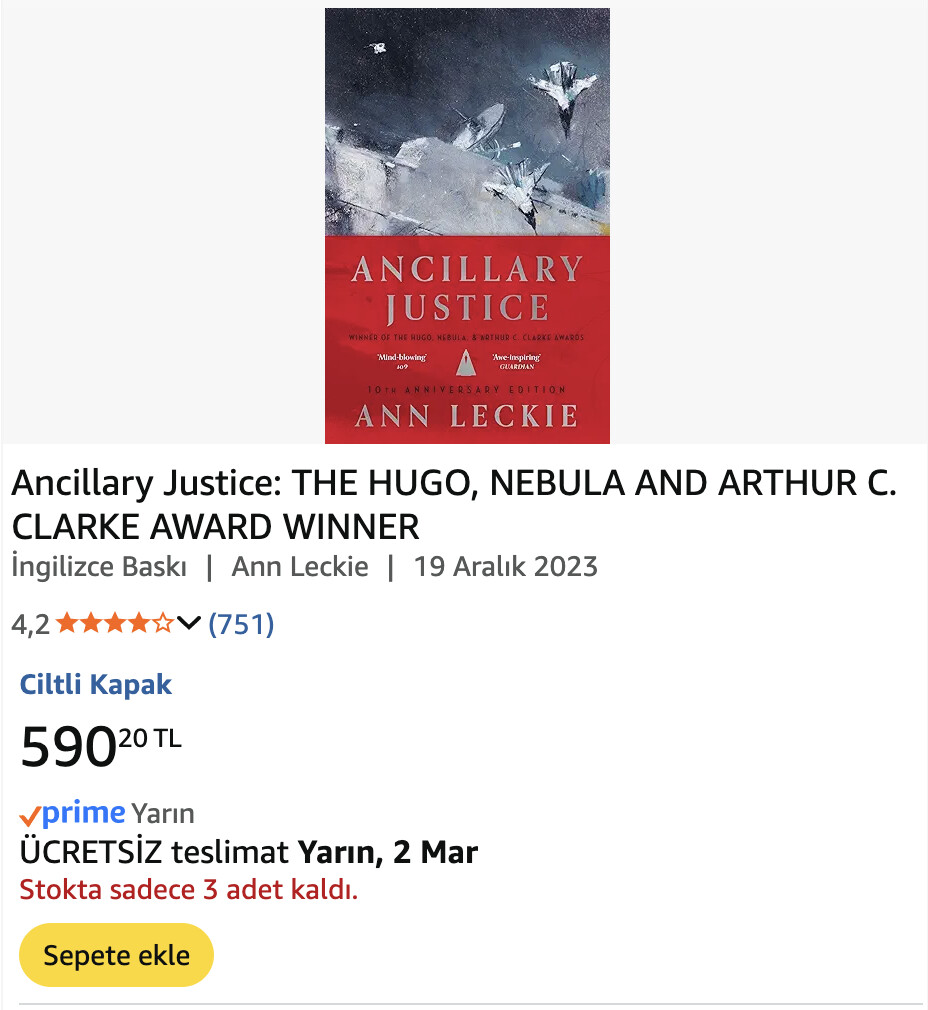Click the author name Ann Leckie
The height and width of the screenshot is (1010, 928).
(300, 567)
